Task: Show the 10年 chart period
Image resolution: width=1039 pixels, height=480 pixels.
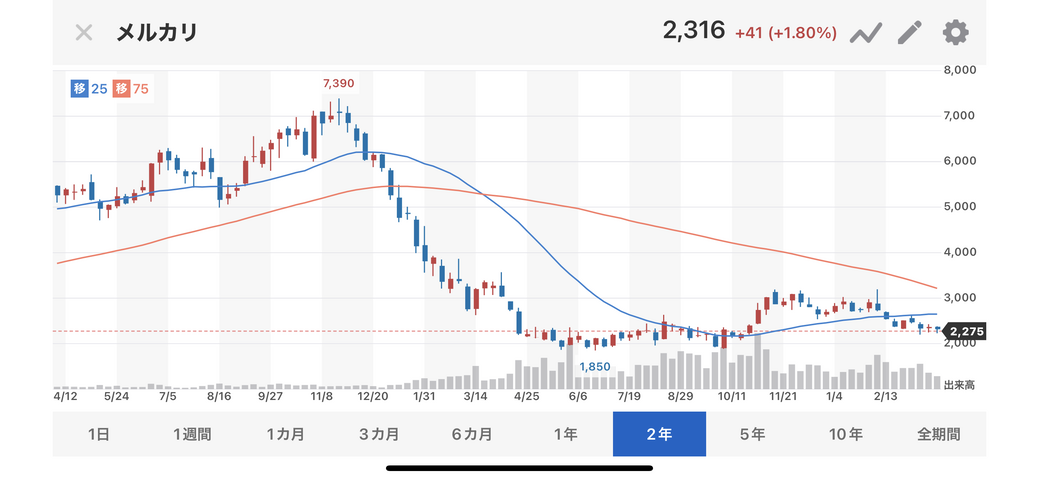Action: [846, 434]
